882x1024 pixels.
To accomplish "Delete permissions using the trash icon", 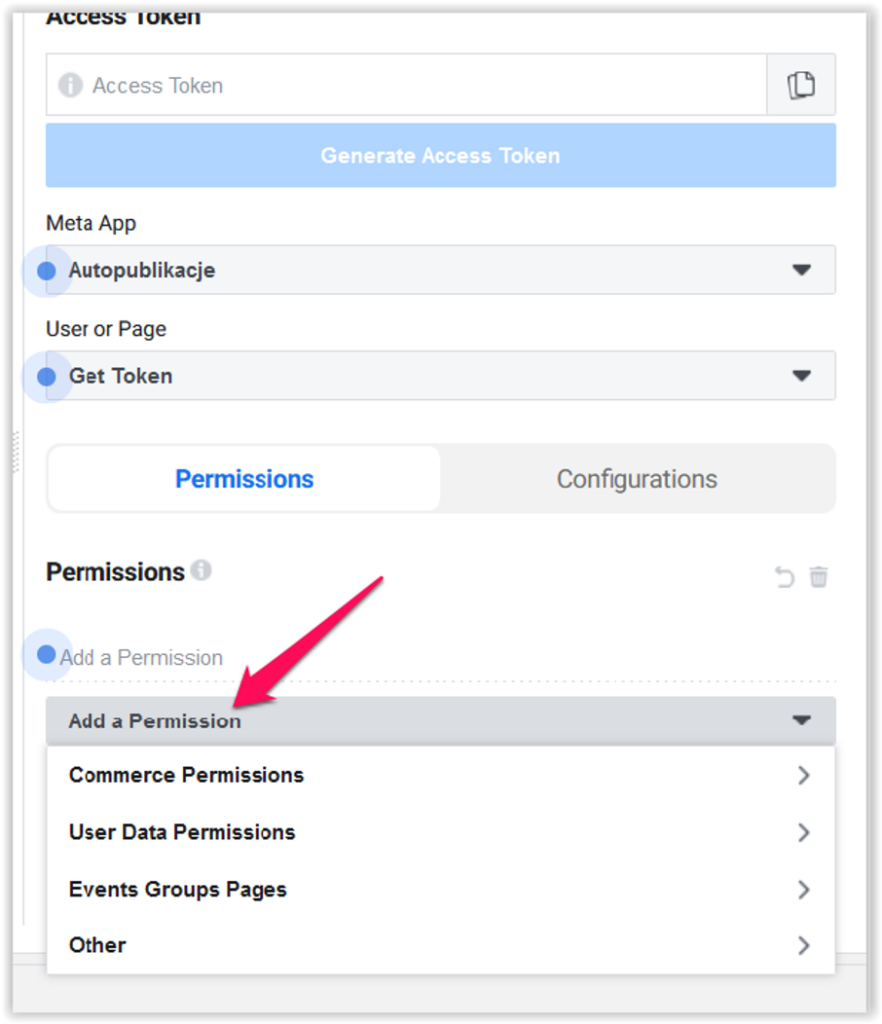I will tap(819, 577).
